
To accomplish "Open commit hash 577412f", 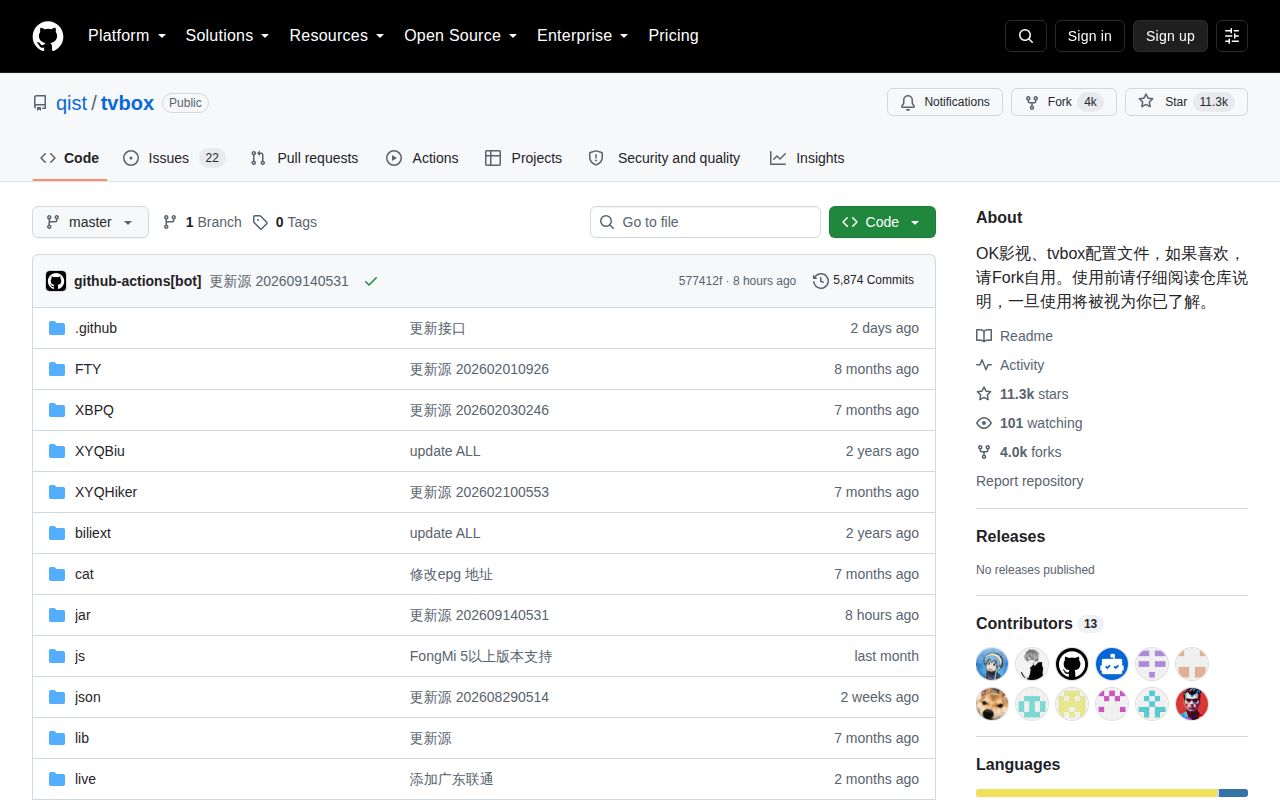I will click(x=700, y=281).
